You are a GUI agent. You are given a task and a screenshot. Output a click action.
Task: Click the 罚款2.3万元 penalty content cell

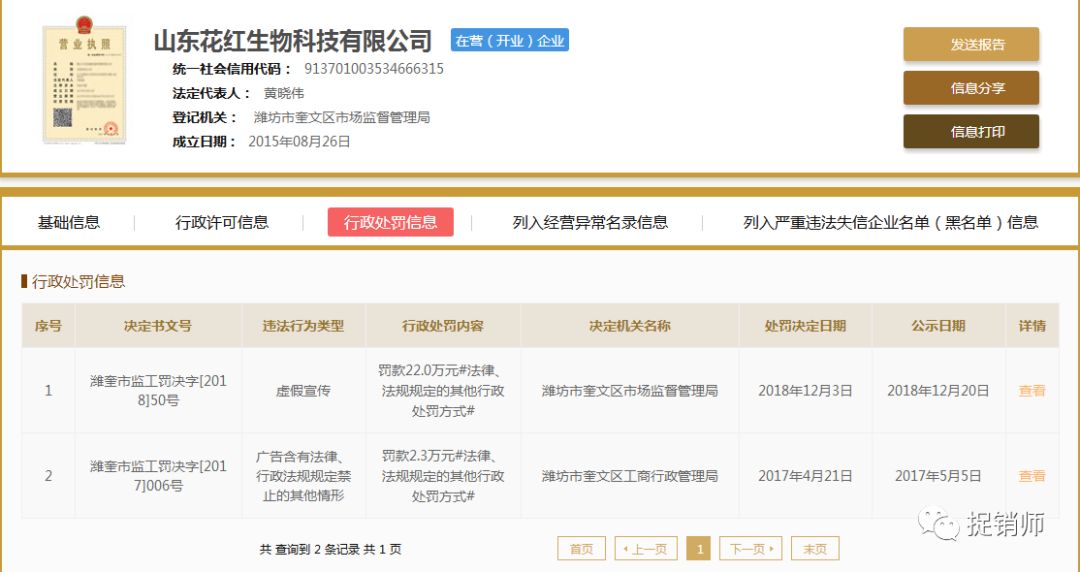[443, 476]
